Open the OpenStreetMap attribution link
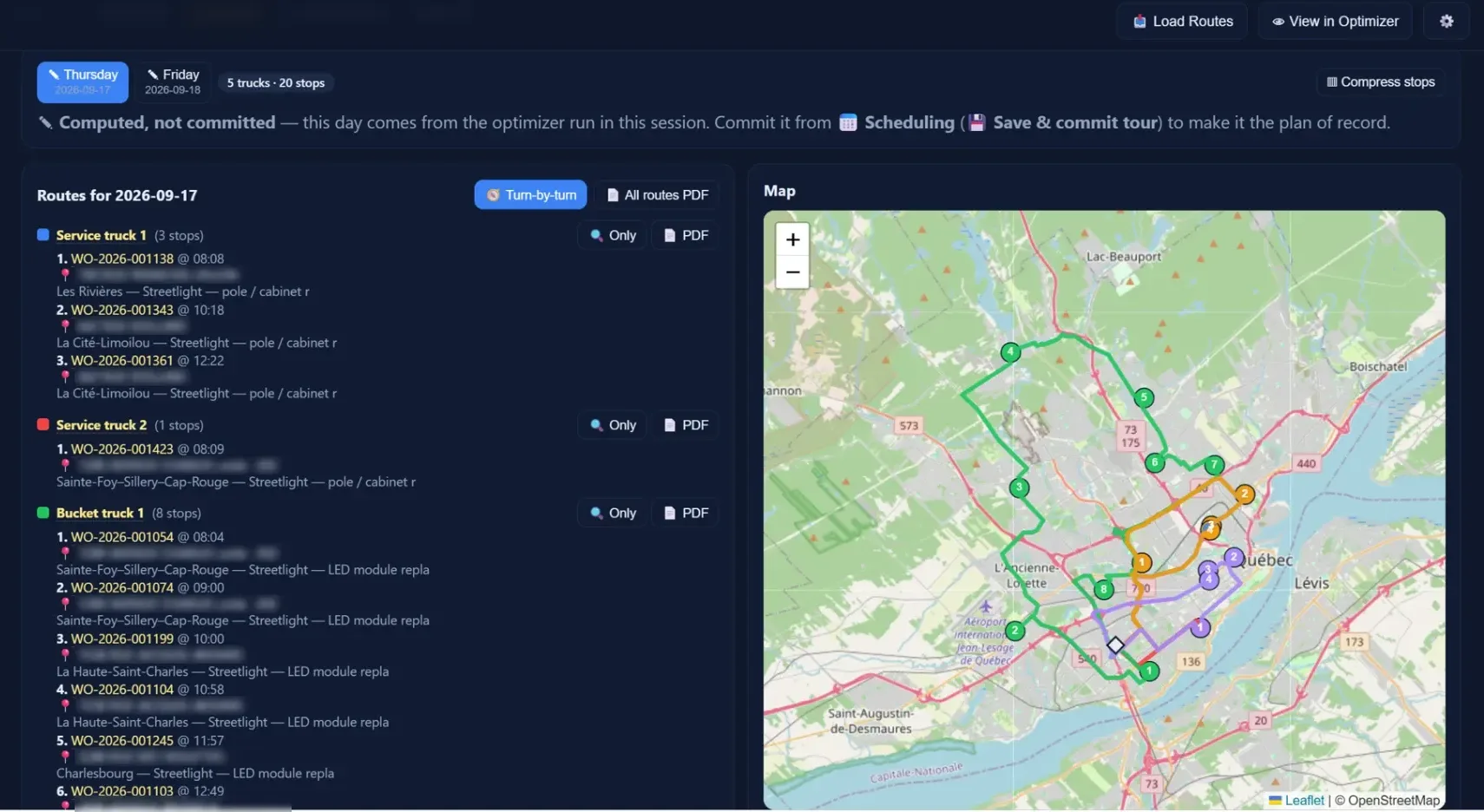Viewport: 1484px width, 812px height. click(x=1394, y=801)
